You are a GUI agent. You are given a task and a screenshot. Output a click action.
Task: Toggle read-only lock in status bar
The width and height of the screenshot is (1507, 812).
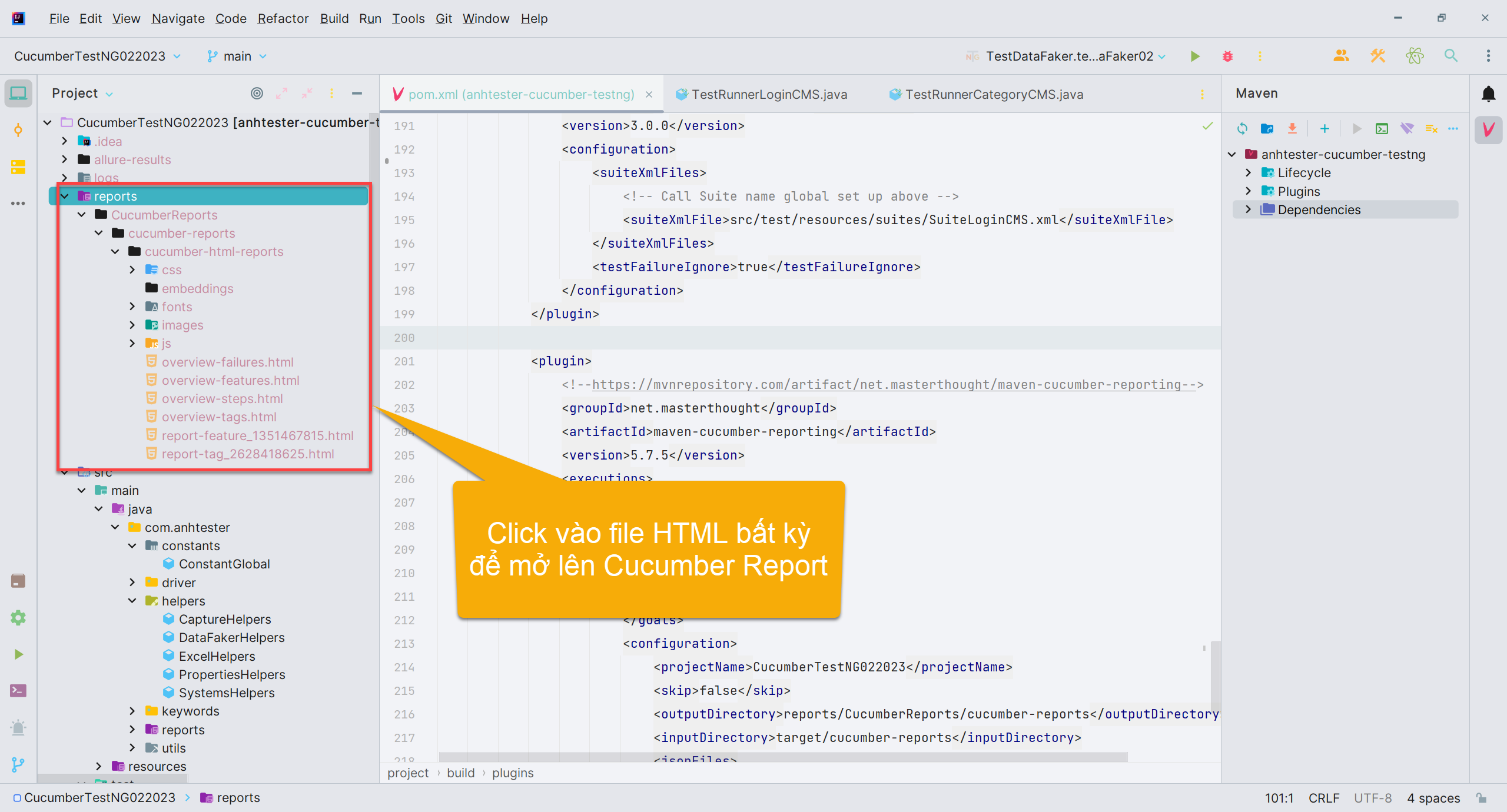(1481, 798)
